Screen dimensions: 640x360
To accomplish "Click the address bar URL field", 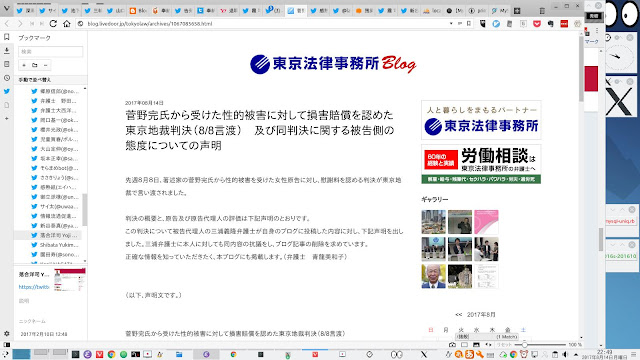I will point(265,24).
